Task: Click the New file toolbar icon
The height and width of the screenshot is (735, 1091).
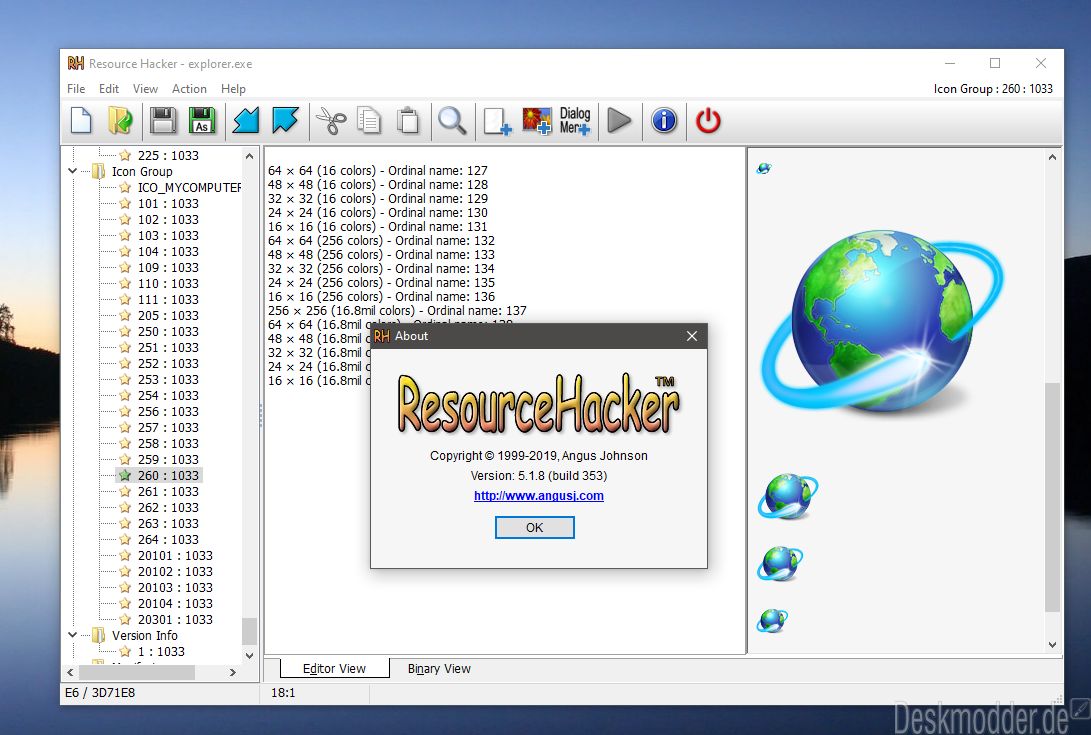Action: coord(81,121)
